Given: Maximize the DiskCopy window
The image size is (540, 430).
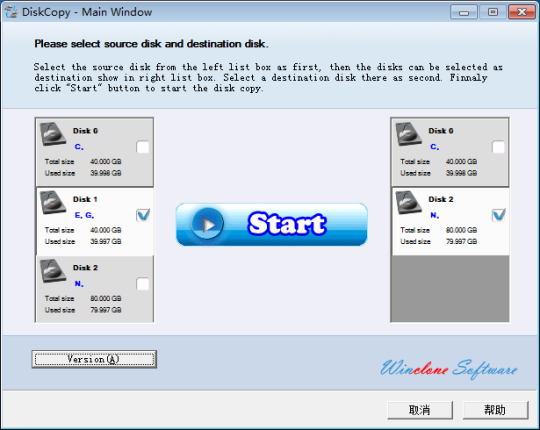Looking at the screenshot, I should (493, 12).
